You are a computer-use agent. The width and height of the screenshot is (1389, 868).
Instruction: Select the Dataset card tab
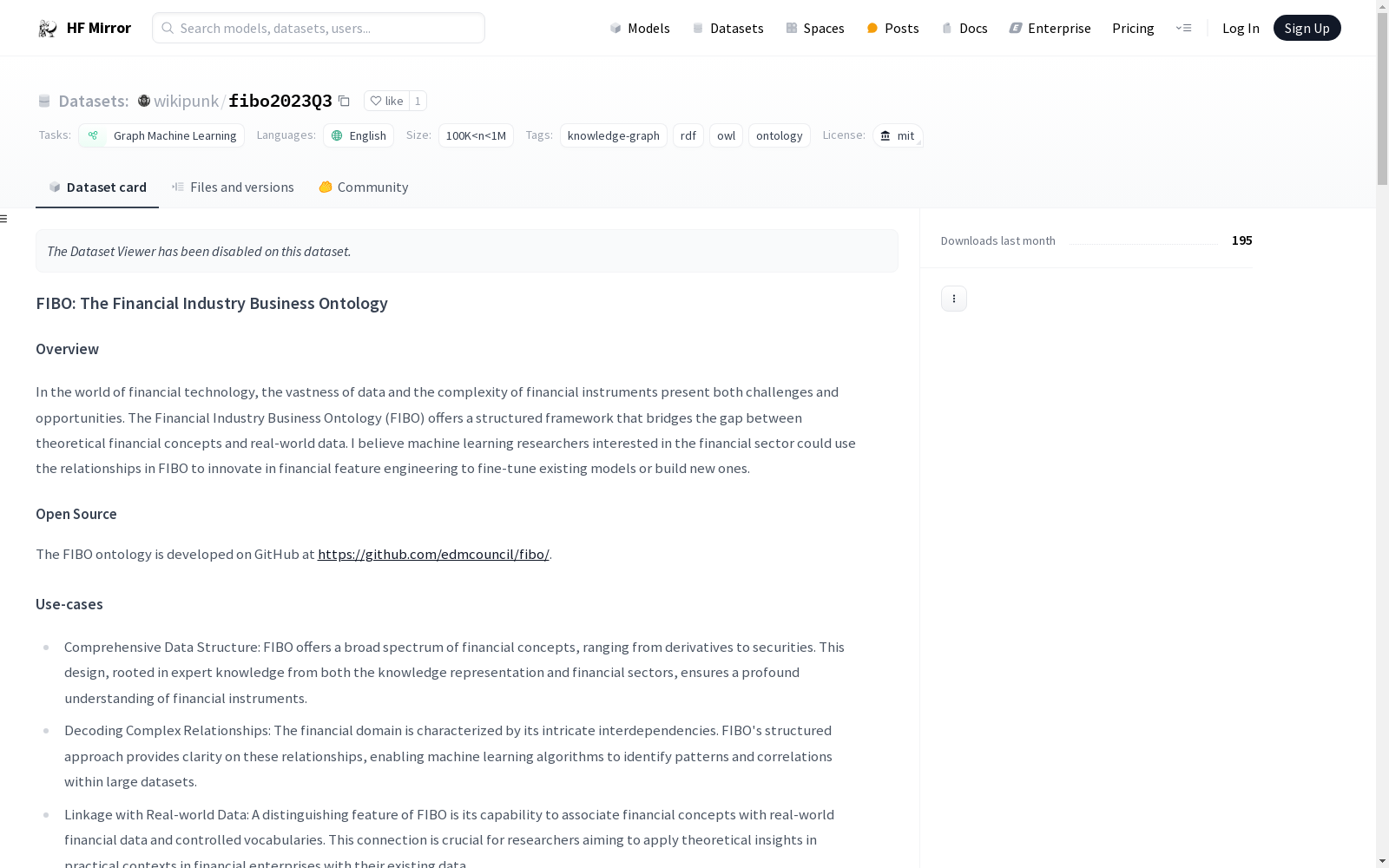point(97,187)
